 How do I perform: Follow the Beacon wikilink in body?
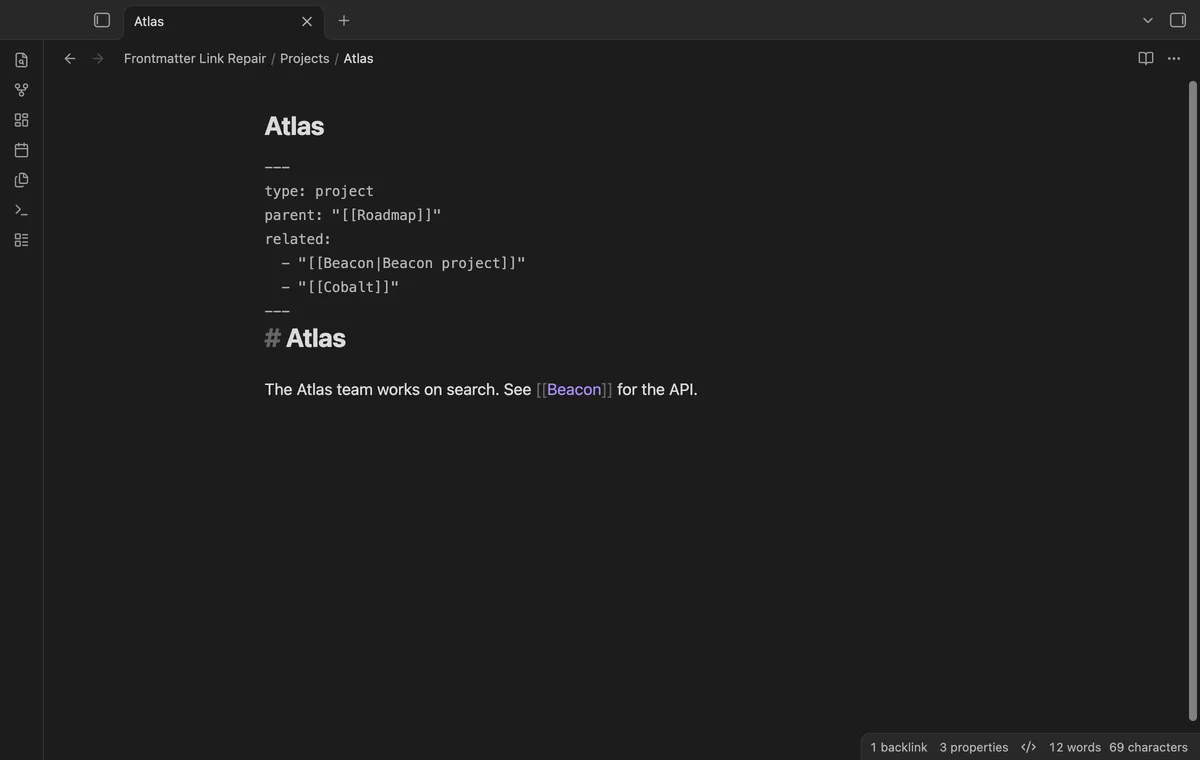[574, 389]
